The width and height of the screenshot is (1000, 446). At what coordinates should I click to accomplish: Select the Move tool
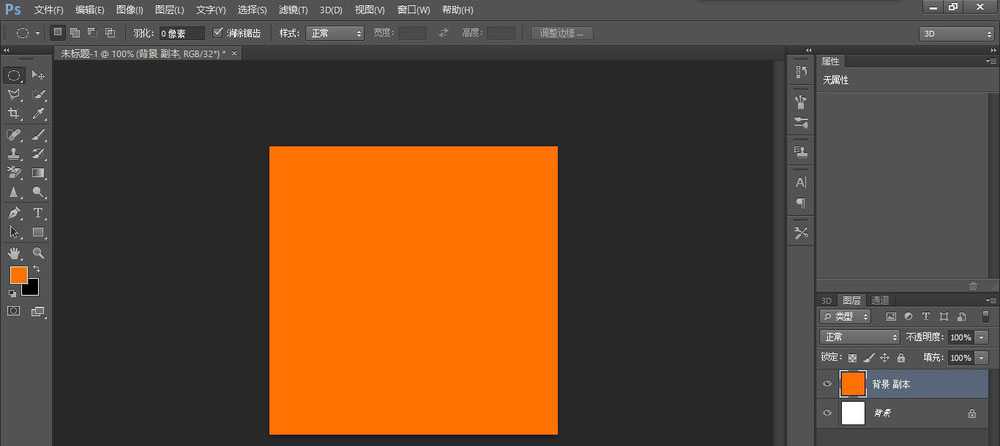click(x=39, y=75)
